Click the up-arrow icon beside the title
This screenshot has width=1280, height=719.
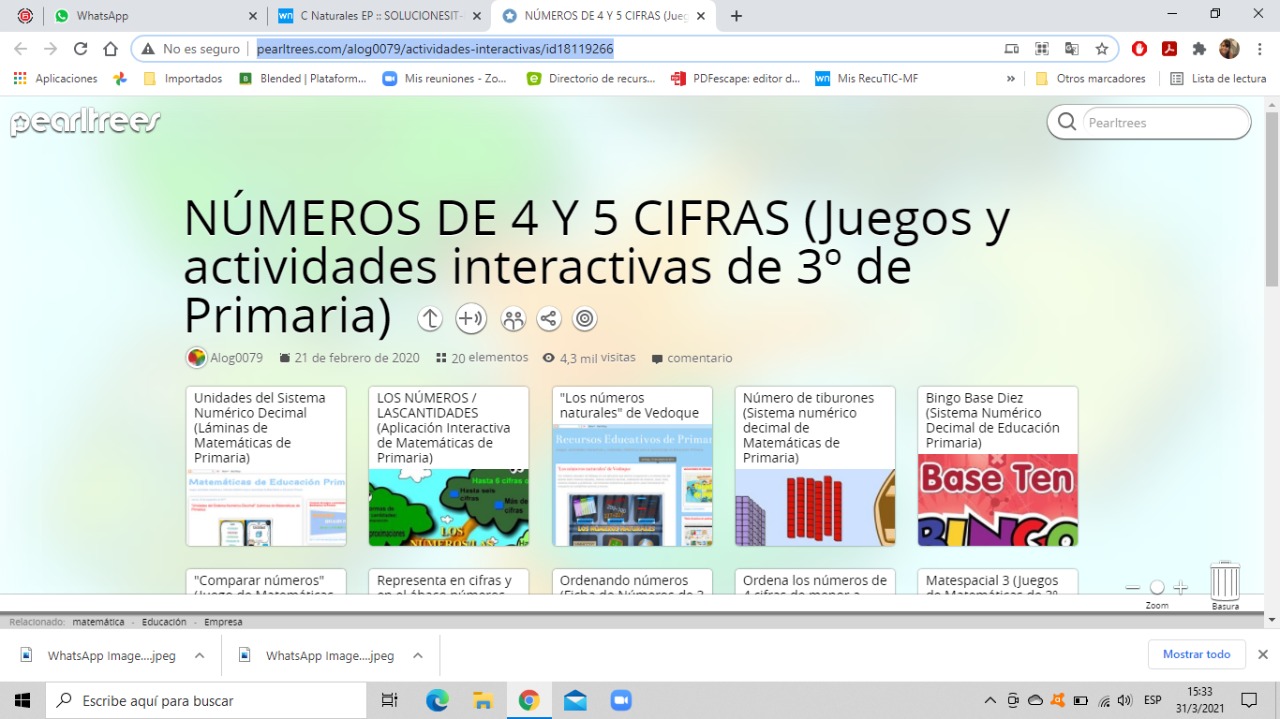point(430,319)
